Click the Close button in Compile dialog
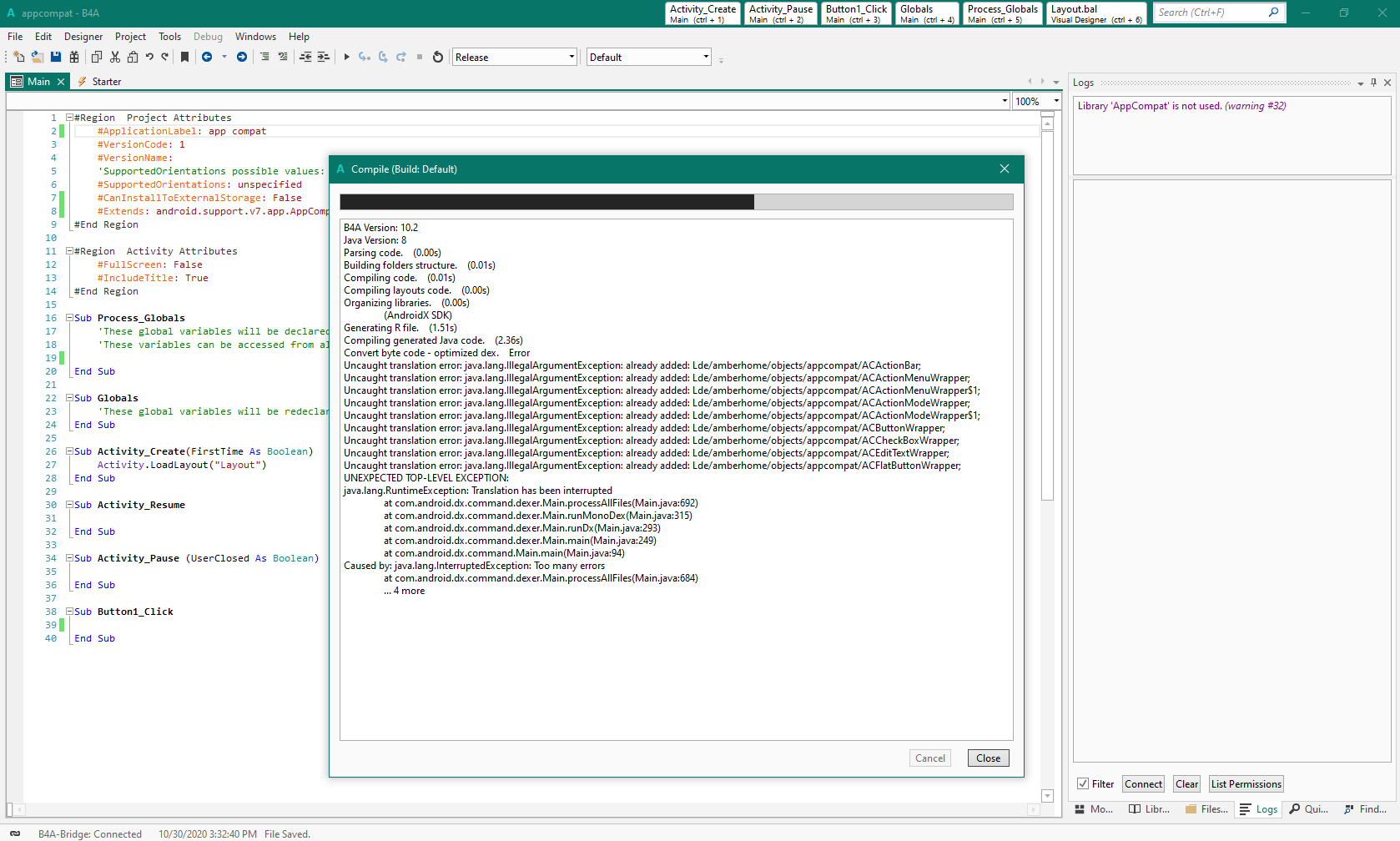1400x841 pixels. click(988, 758)
